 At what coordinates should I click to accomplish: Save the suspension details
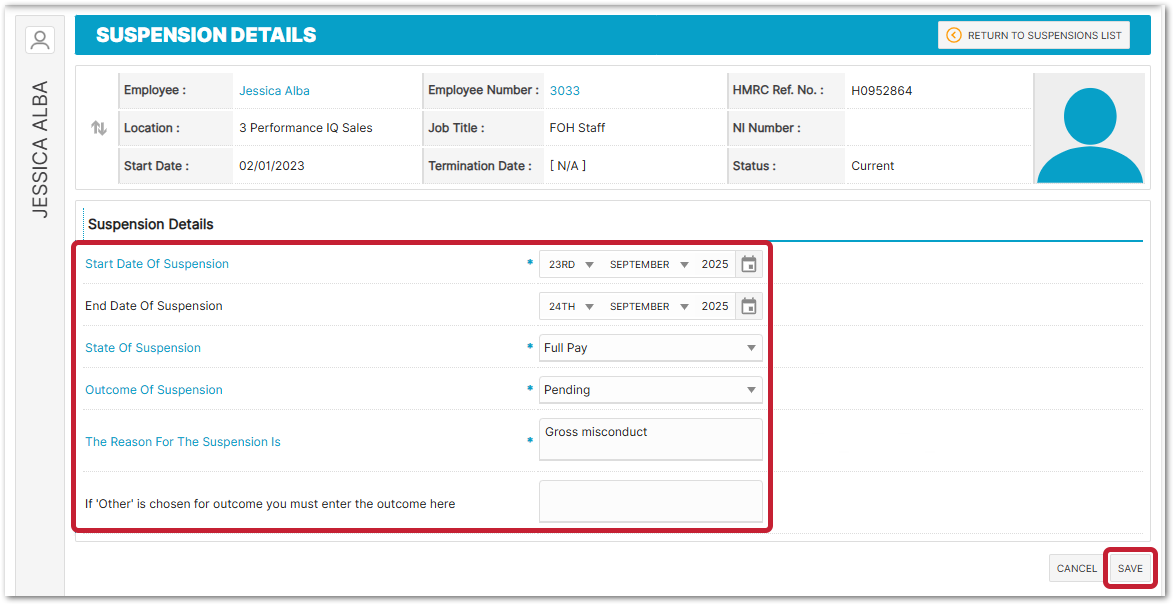click(1130, 568)
